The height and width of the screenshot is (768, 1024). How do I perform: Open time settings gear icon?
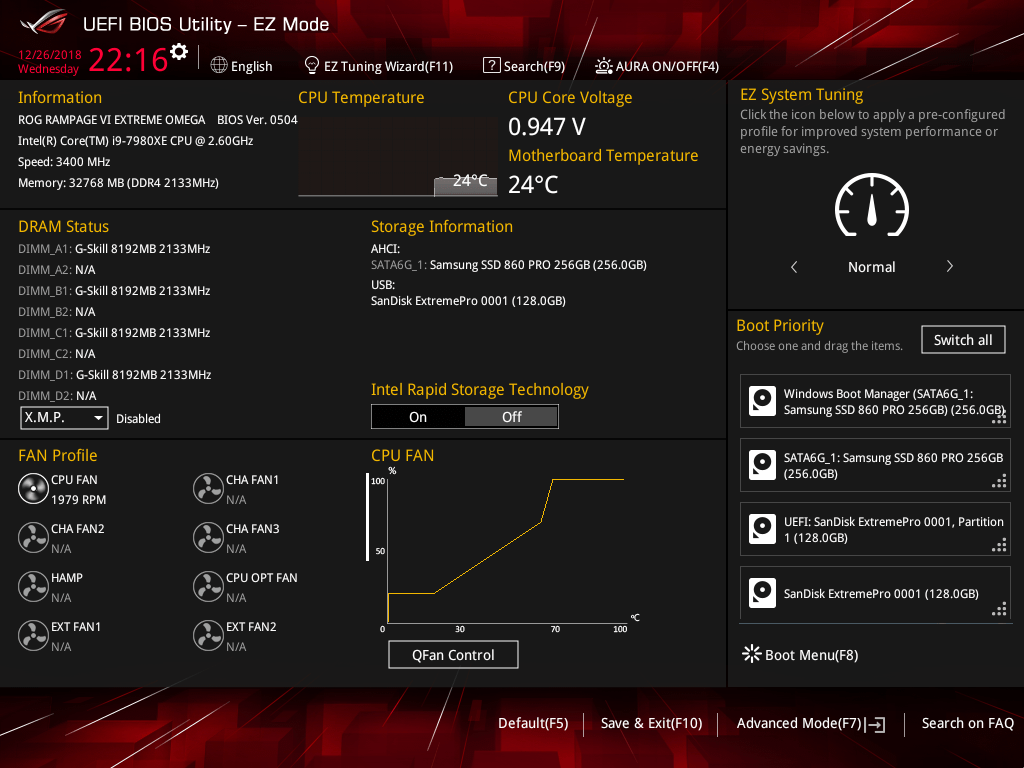click(x=178, y=52)
